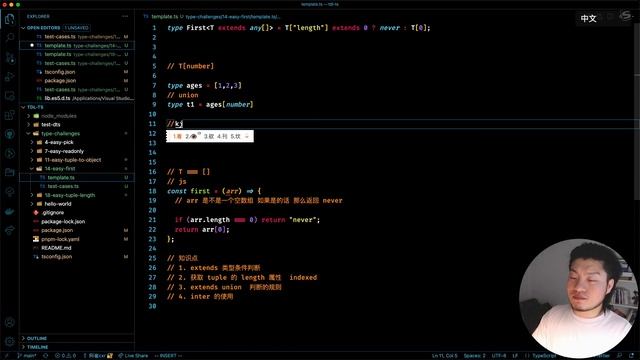Click the Ln, Col cursor position indicator

[x=444, y=356]
